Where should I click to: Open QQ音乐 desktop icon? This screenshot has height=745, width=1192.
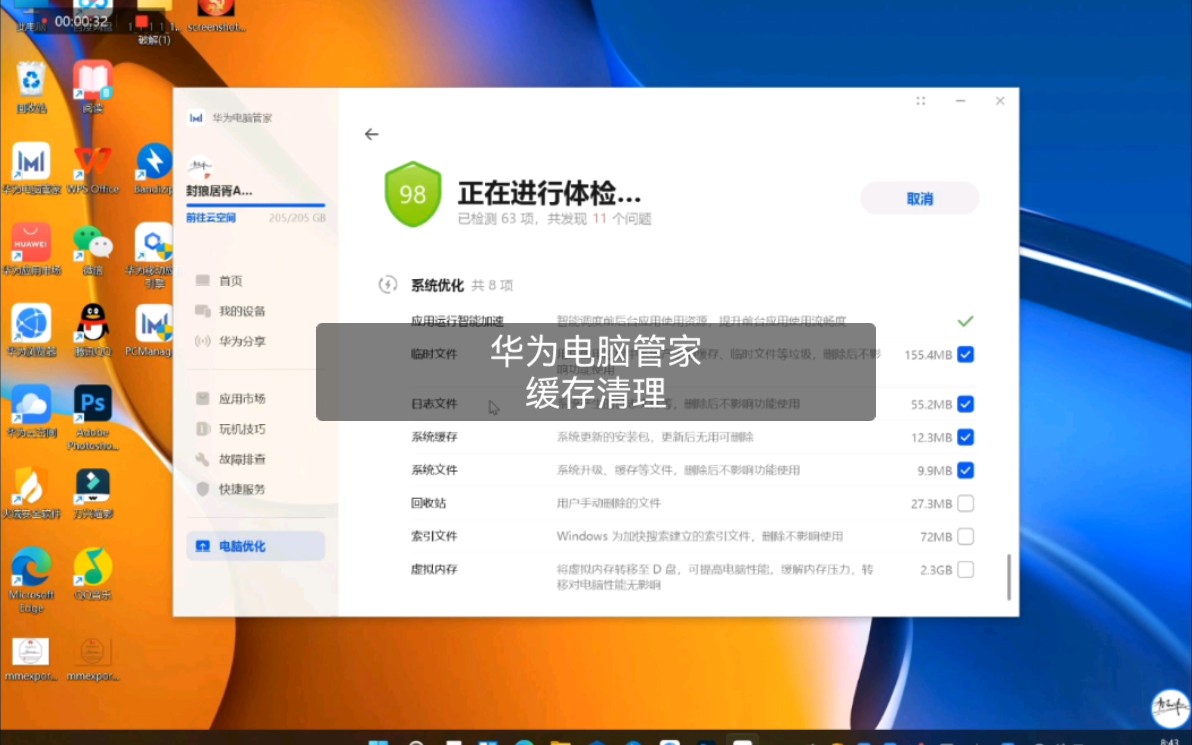click(93, 574)
